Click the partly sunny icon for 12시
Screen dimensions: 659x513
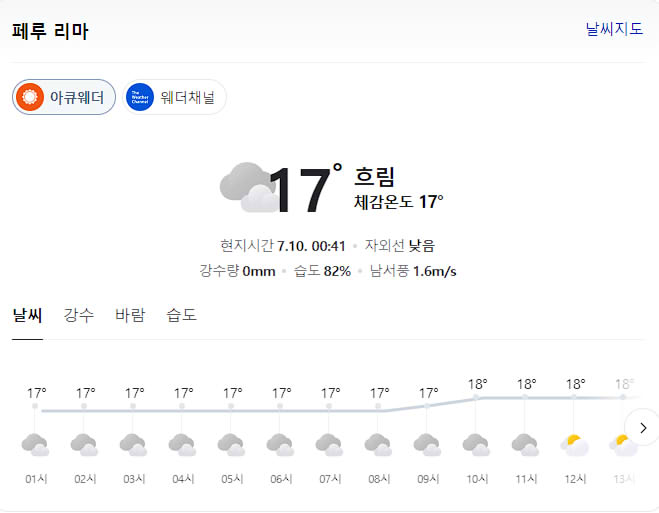point(575,445)
